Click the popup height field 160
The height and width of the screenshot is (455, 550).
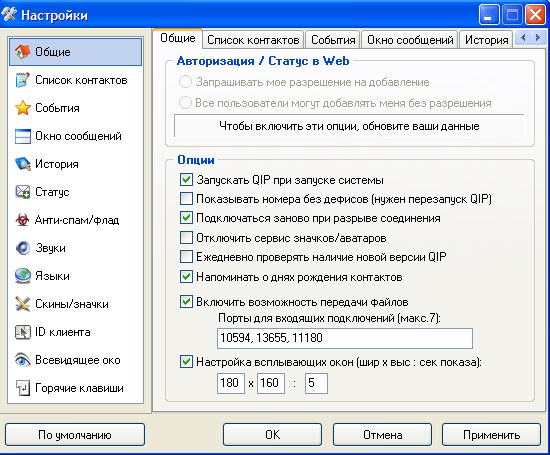(270, 383)
